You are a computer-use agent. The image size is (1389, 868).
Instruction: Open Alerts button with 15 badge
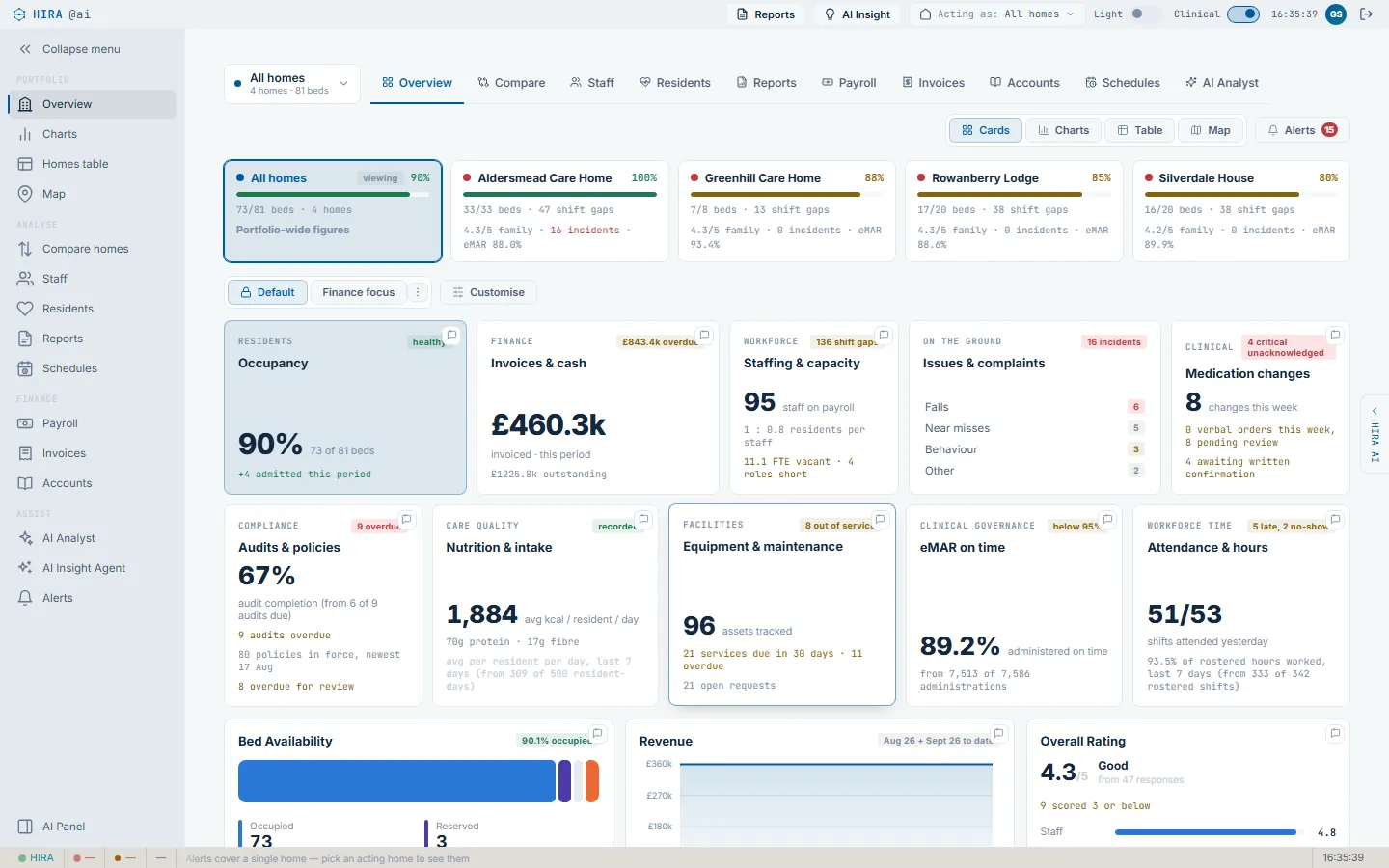click(1302, 130)
